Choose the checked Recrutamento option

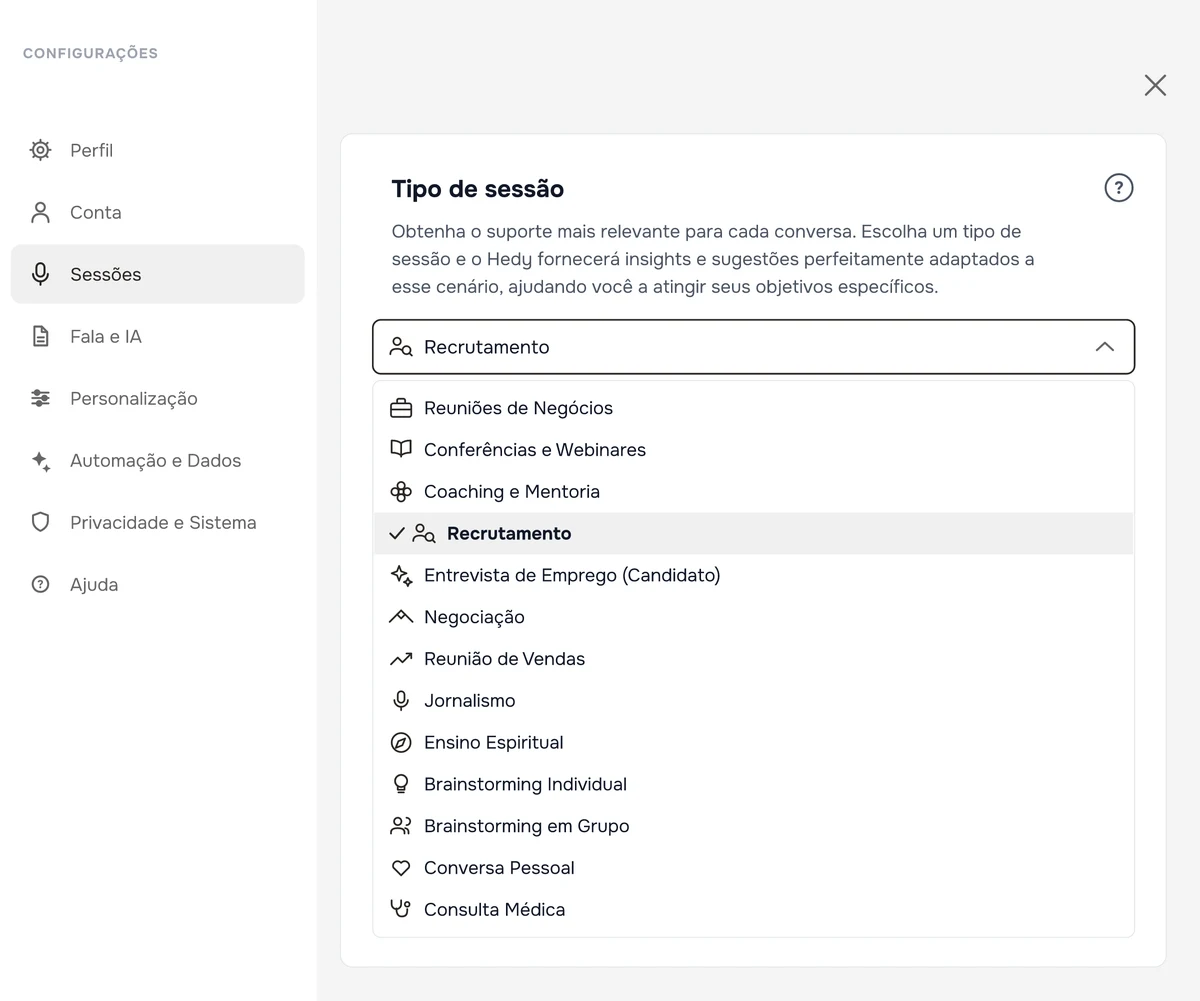point(753,533)
